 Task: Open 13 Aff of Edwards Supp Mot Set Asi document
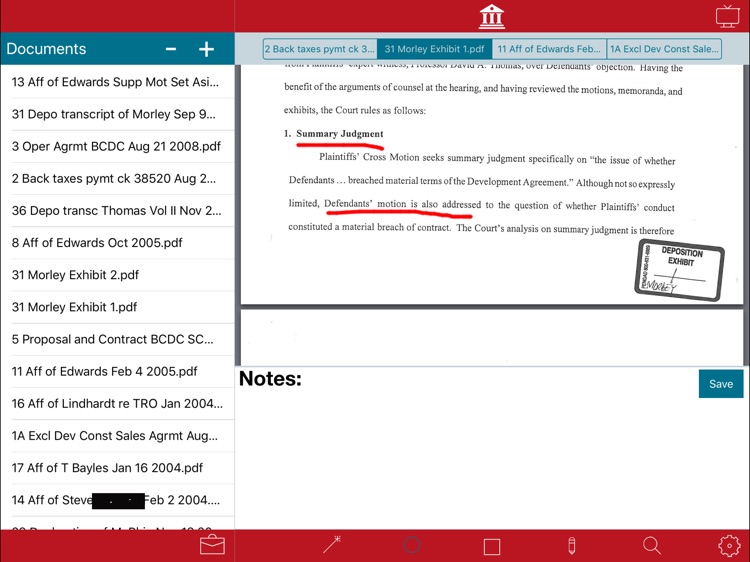point(117,82)
